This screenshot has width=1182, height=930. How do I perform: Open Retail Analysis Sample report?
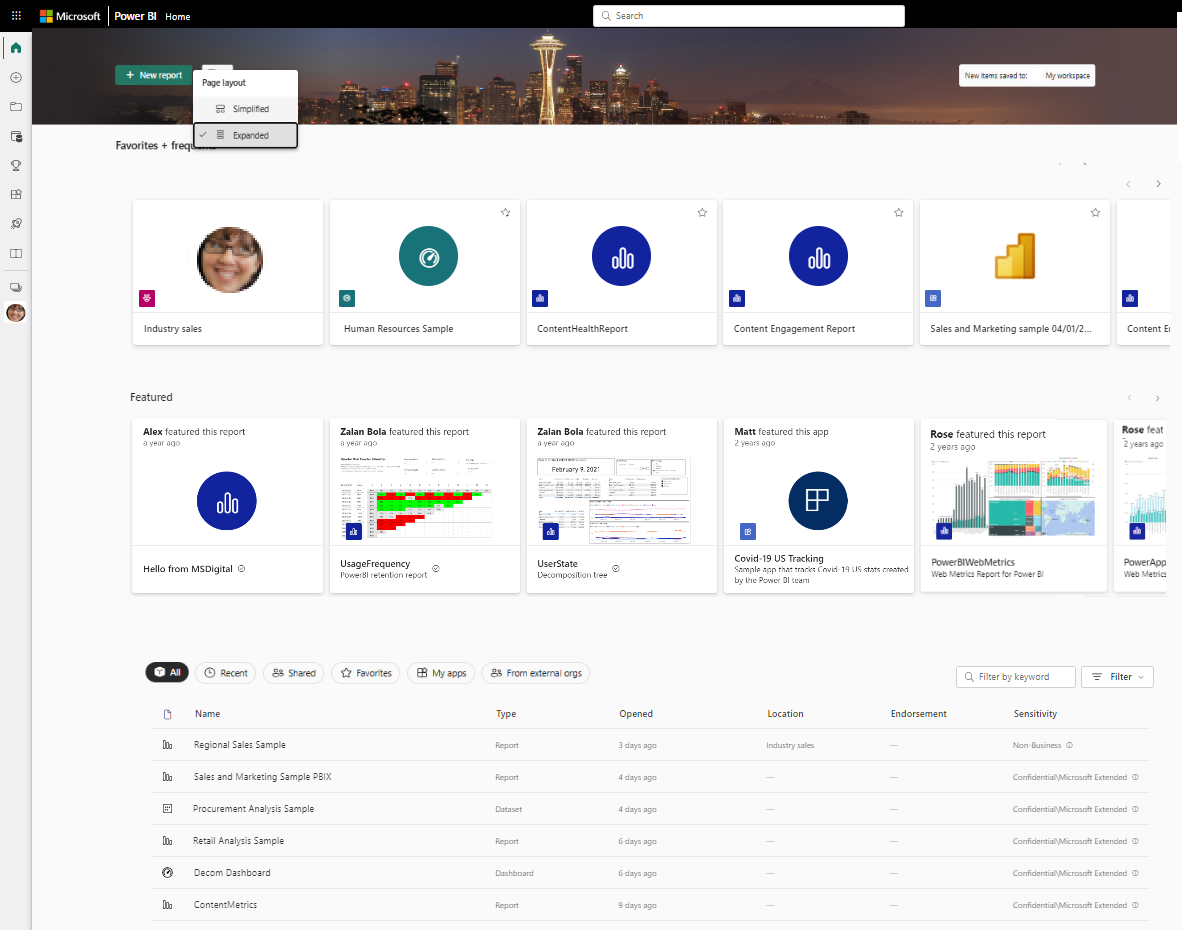(238, 840)
